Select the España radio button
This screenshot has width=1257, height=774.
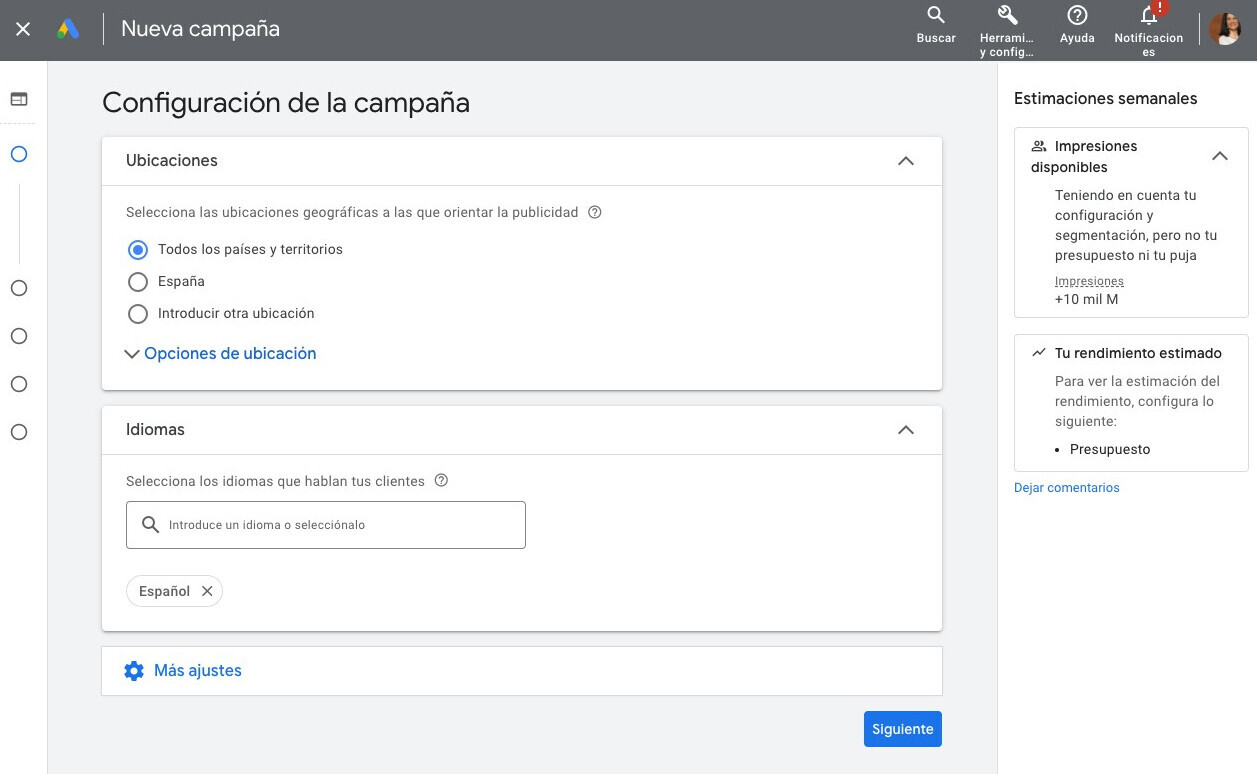[x=138, y=281]
